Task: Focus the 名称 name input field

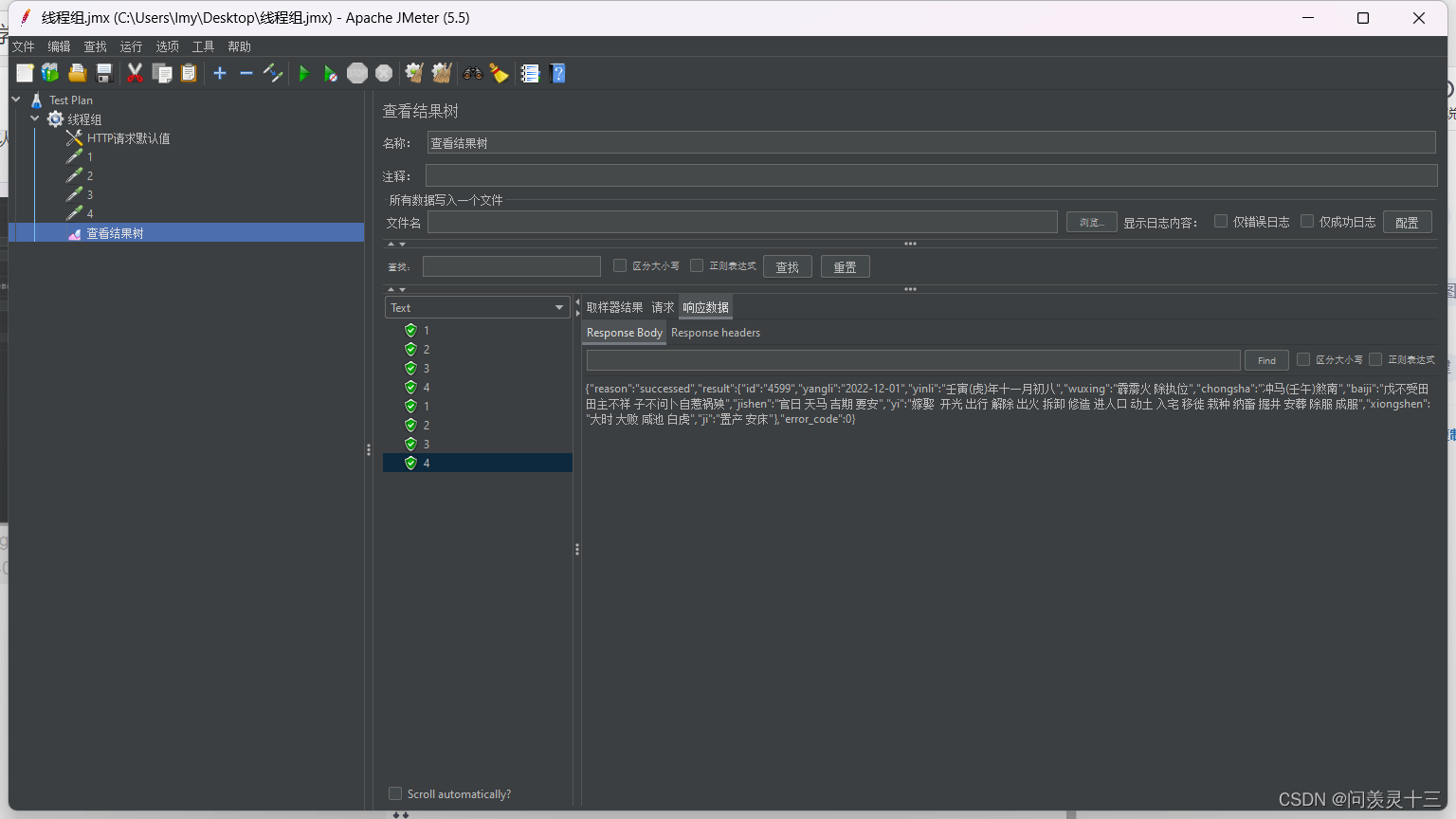Action: pos(931,142)
